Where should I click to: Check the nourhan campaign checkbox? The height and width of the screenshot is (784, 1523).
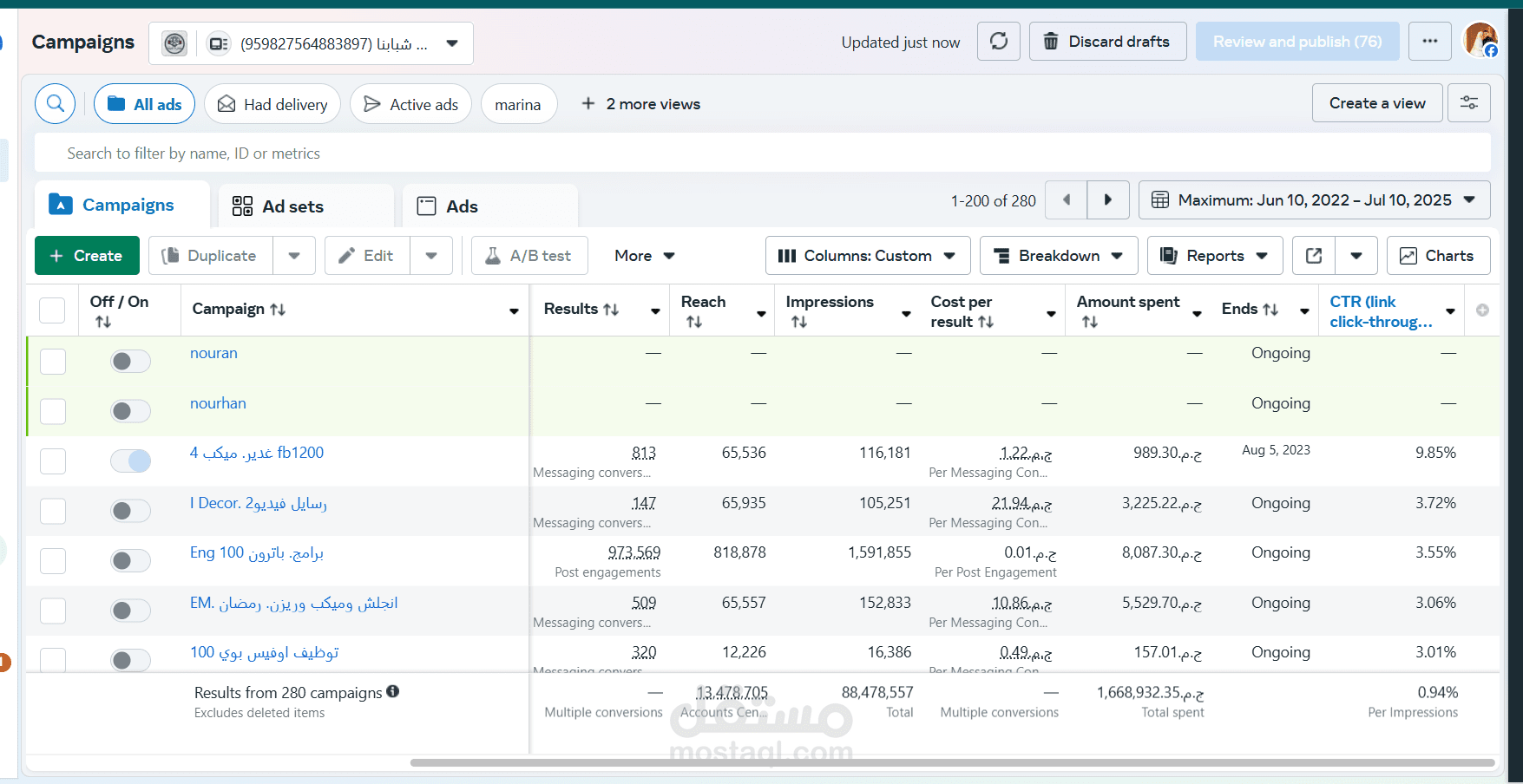tap(53, 411)
